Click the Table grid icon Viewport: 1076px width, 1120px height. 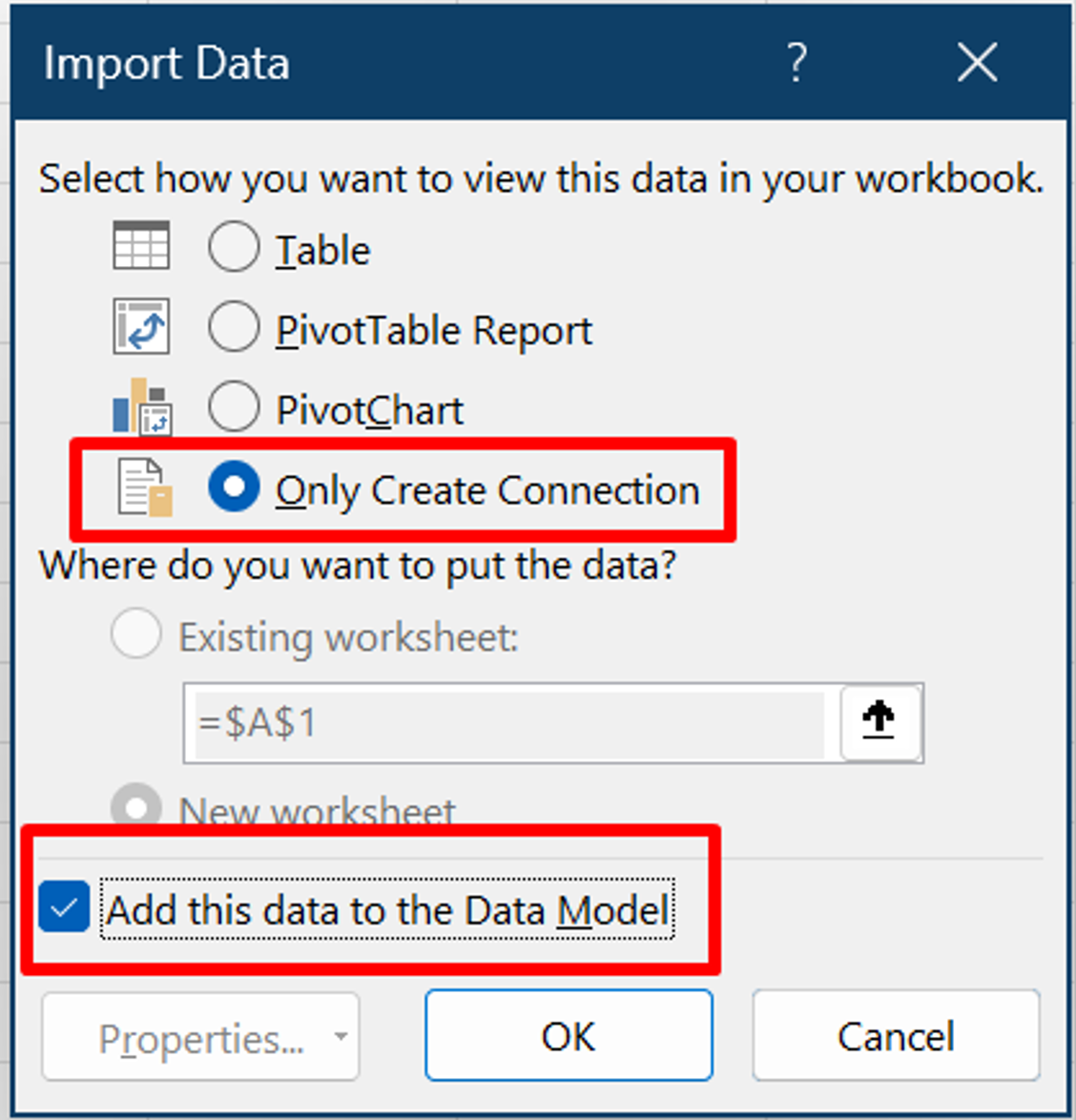tap(143, 245)
